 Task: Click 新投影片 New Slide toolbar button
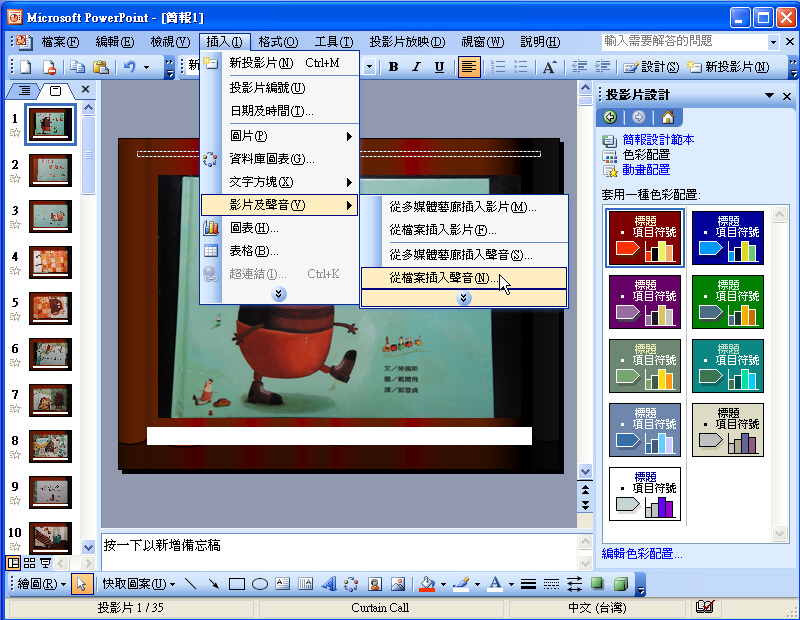pos(728,67)
